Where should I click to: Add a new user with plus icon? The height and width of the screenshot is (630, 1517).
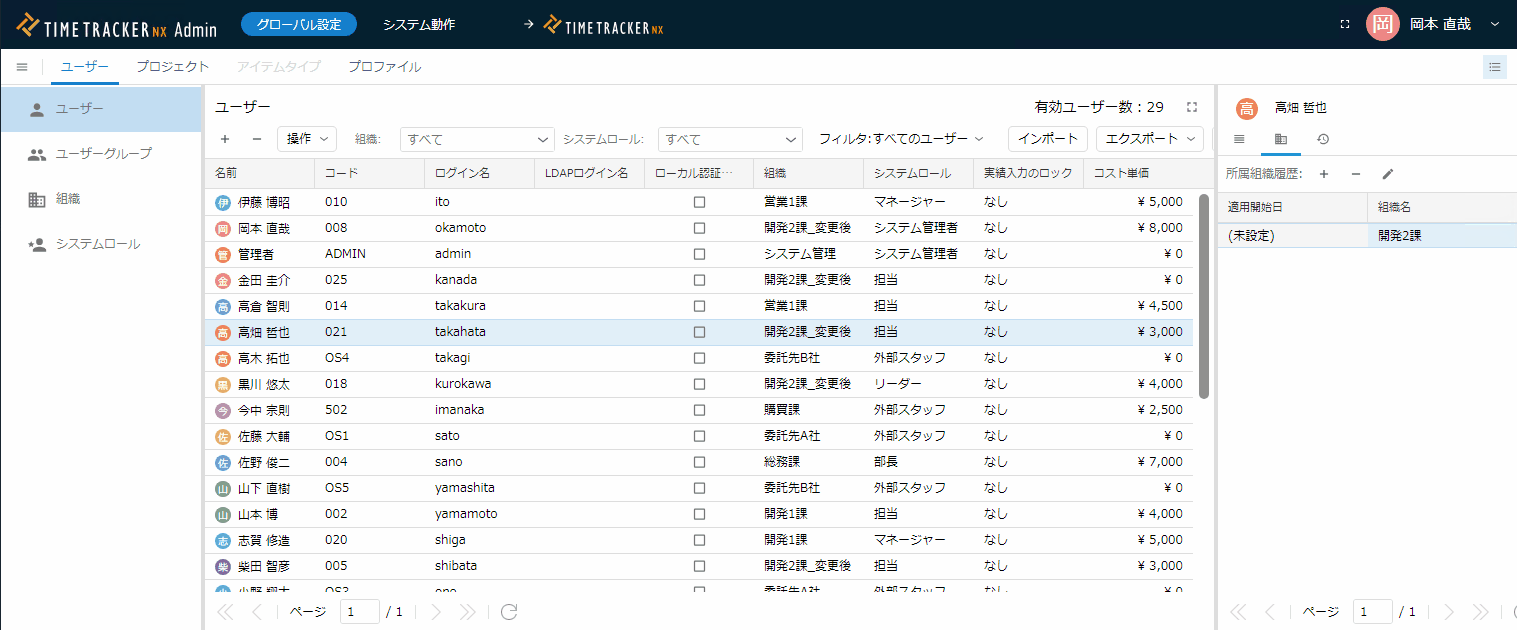(x=225, y=139)
